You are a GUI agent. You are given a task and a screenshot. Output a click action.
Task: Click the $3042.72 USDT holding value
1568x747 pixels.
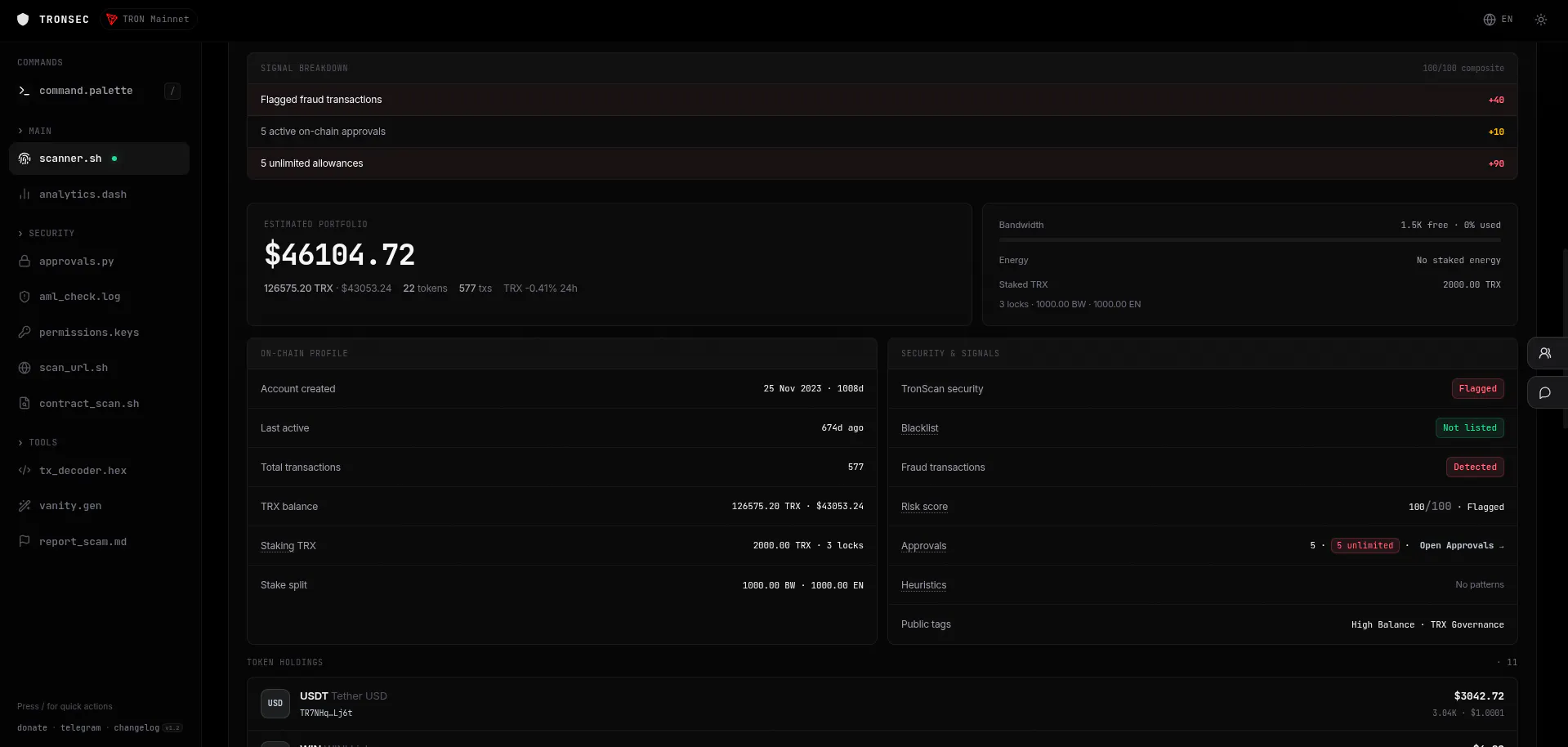1479,696
